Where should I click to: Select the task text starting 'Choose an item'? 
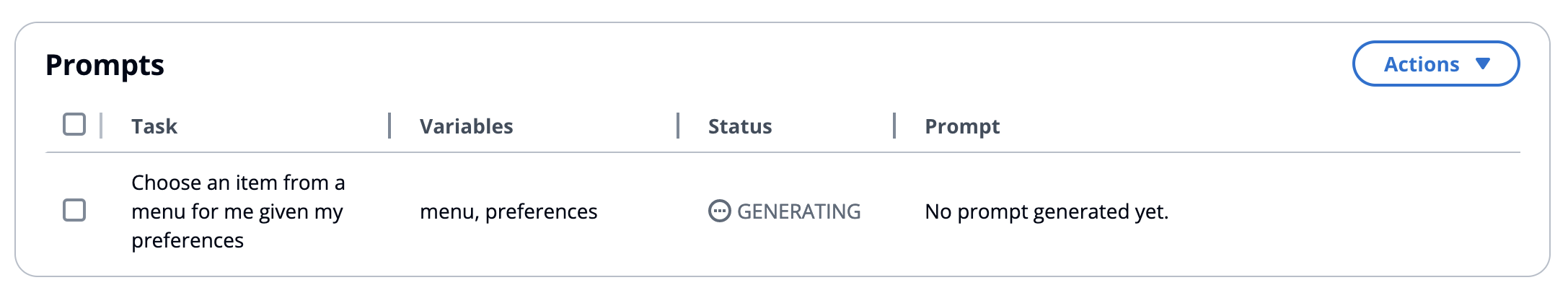point(238,211)
